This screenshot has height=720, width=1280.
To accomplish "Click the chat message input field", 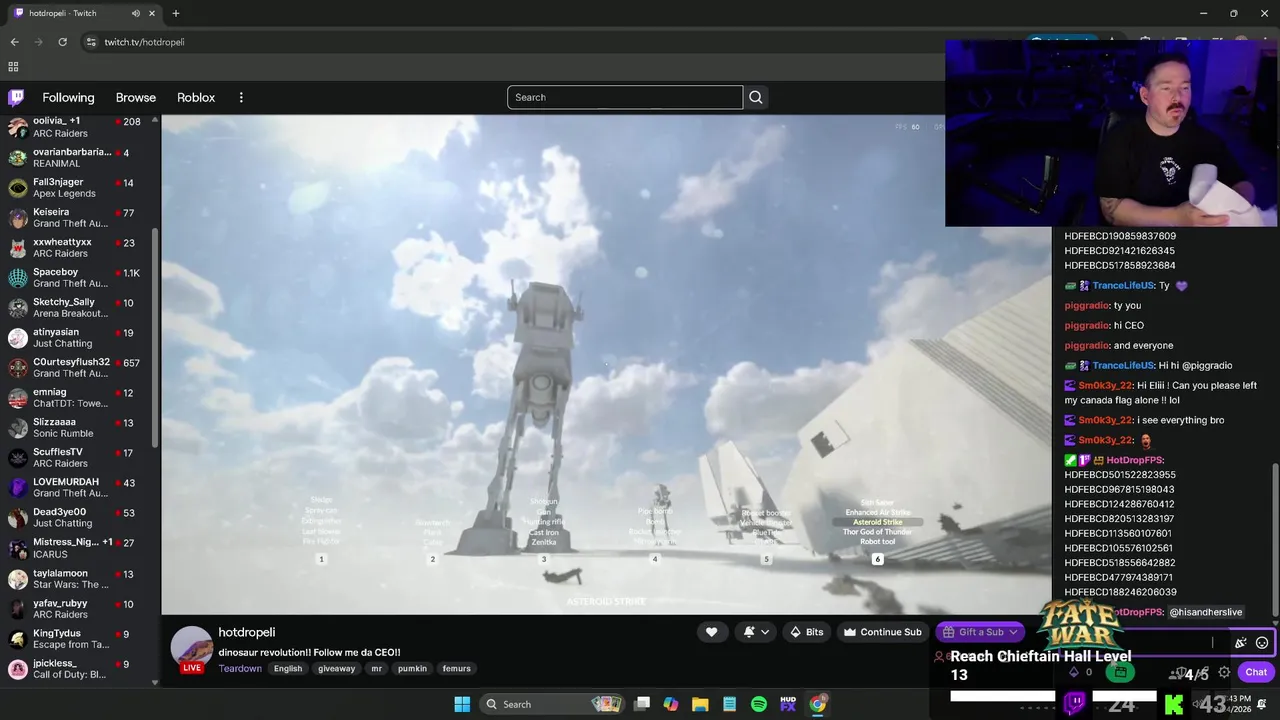I will click(1166, 643).
